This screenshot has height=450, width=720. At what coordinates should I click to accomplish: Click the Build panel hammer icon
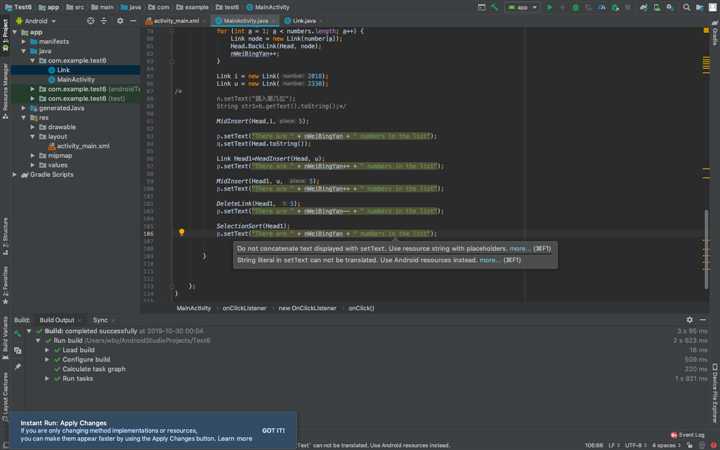click(17, 333)
